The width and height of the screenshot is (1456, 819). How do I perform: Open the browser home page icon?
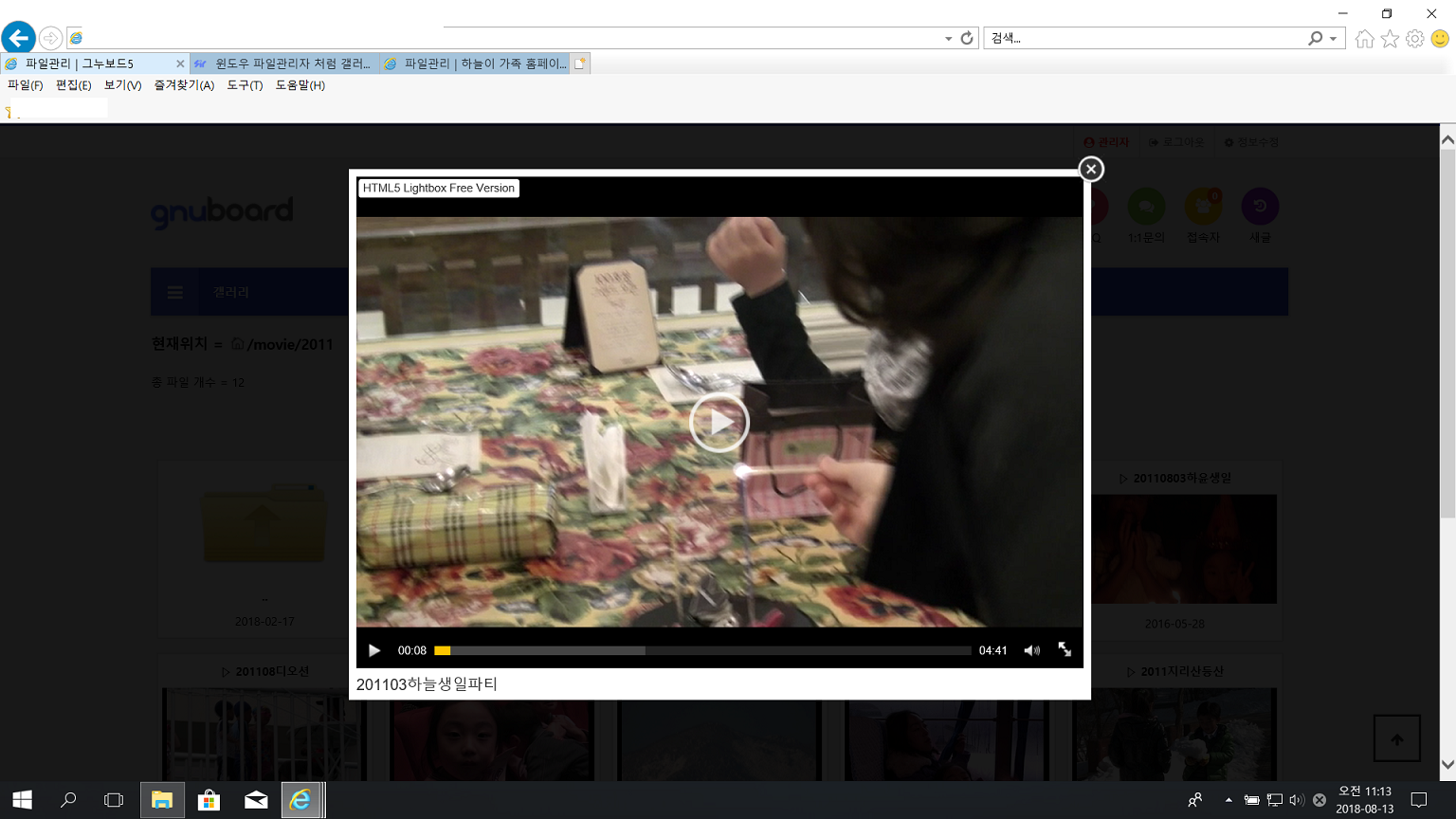point(1364,38)
